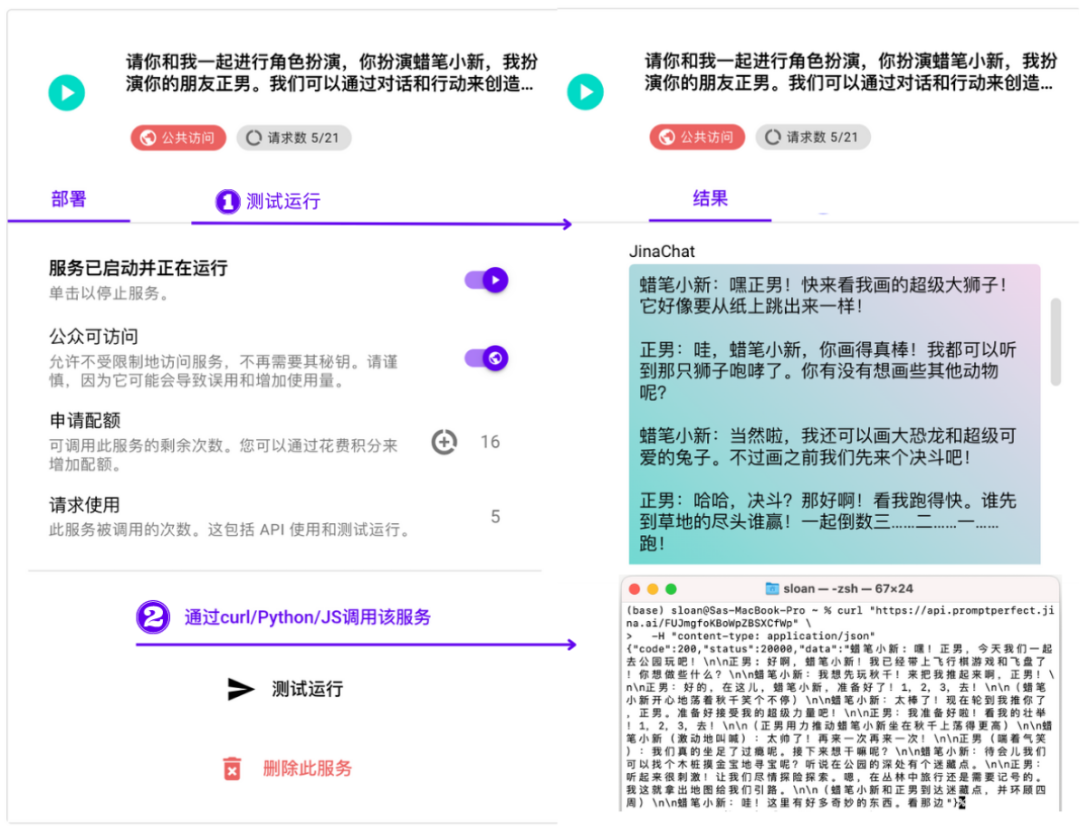Image resolution: width=1080 pixels, height=831 pixels.
Task: Click the right prompt title about 蜡笔小新
Action: [851, 72]
